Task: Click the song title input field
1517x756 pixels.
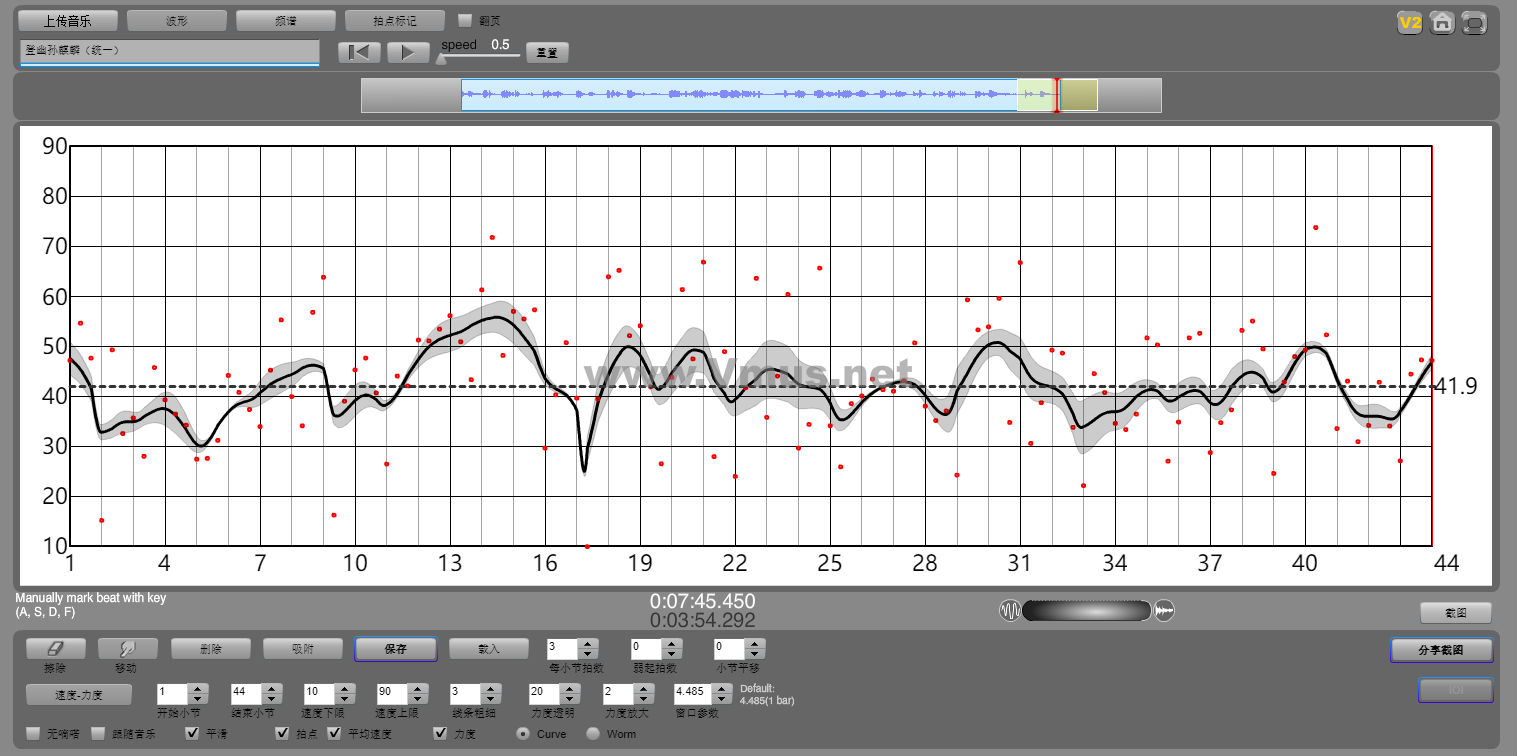Action: (x=169, y=52)
